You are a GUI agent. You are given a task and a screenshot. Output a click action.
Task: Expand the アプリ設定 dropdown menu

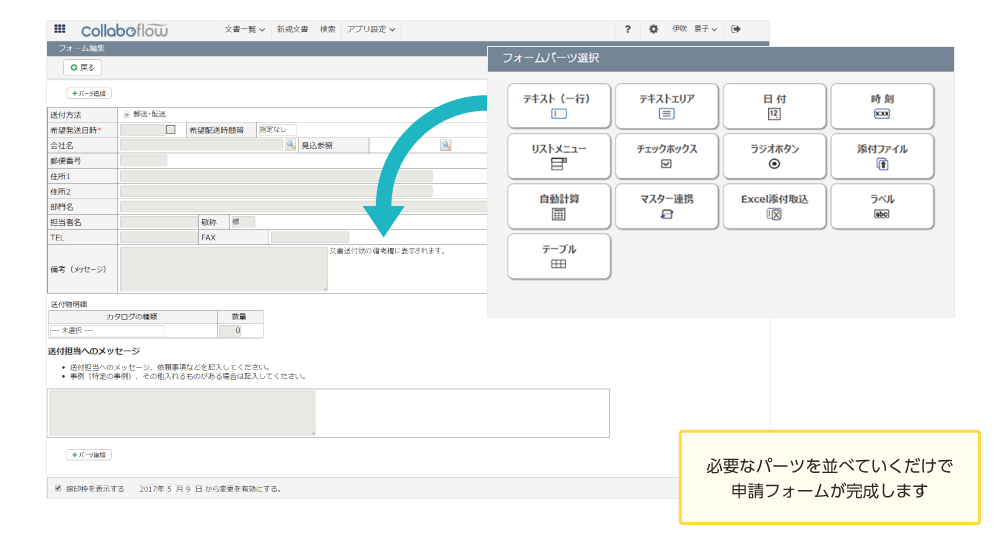pyautogui.click(x=370, y=29)
